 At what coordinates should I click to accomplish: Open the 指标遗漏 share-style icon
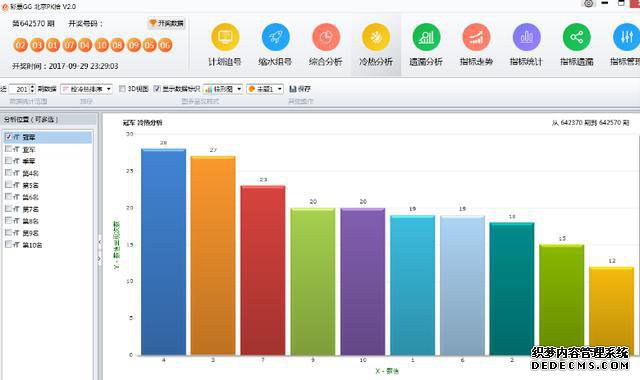click(577, 37)
